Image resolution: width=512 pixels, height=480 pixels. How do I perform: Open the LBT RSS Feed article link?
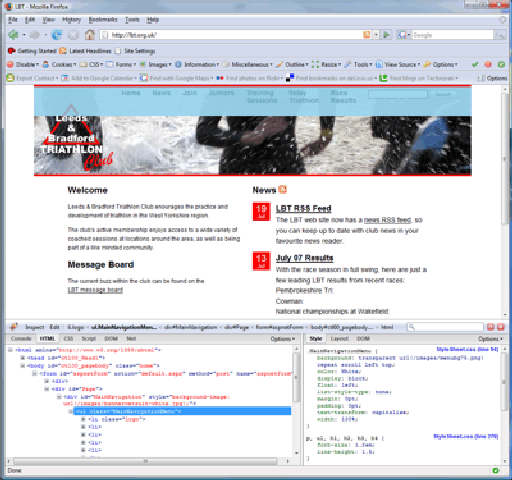click(x=303, y=209)
